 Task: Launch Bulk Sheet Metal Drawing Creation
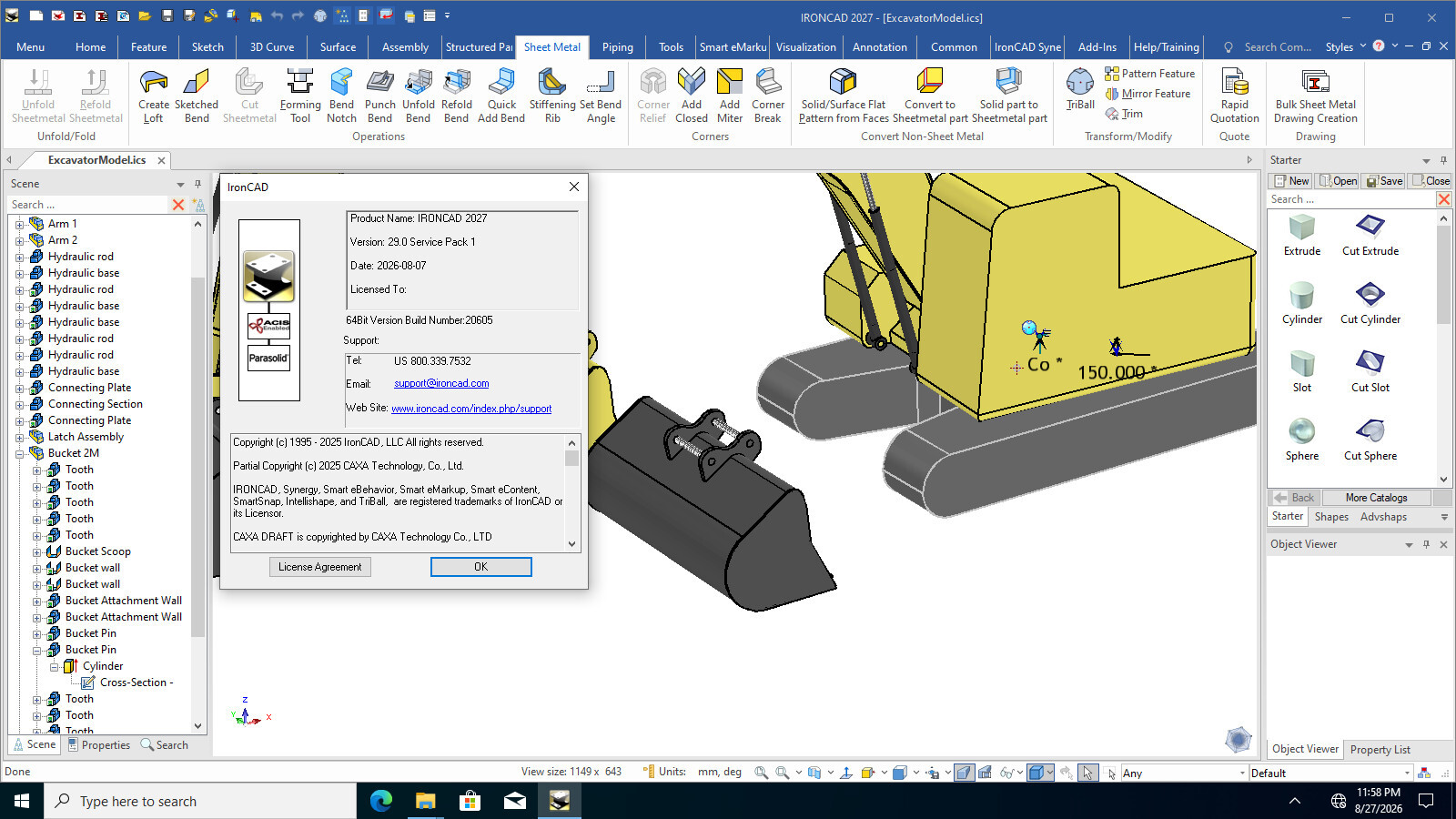click(x=1316, y=96)
